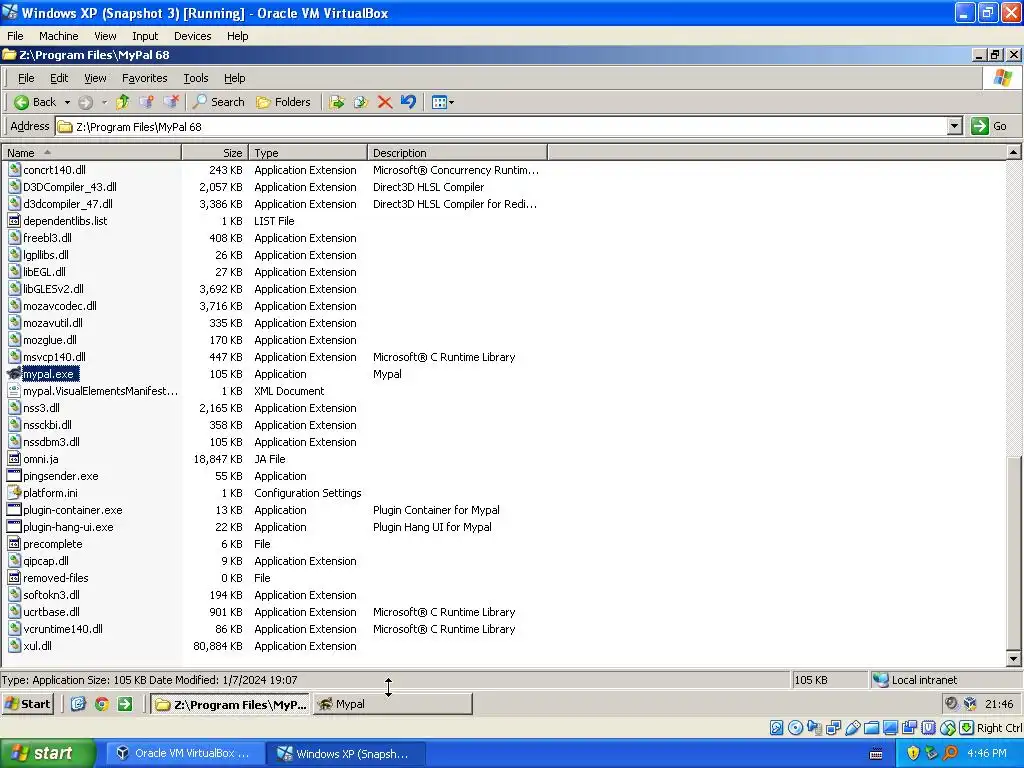The width and height of the screenshot is (1024, 768).
Task: Open Explorer Edit menu
Action: [59, 78]
